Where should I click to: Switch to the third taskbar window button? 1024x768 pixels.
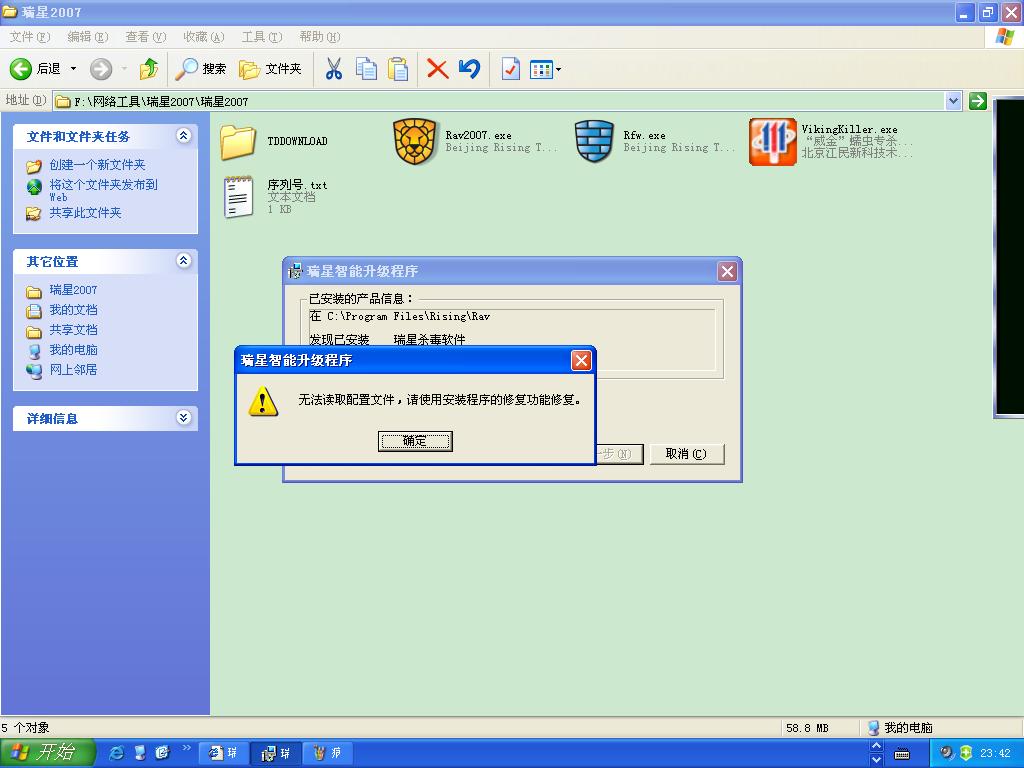click(x=328, y=753)
